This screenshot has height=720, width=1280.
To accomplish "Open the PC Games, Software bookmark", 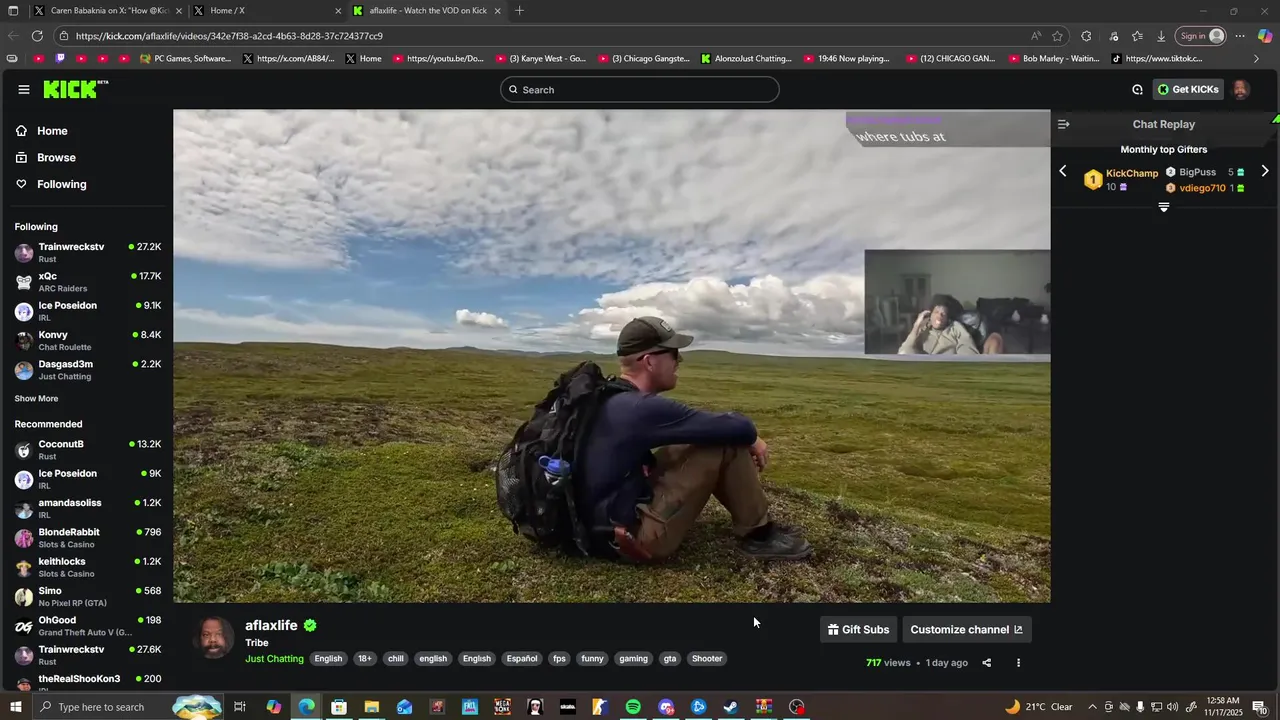I will click(186, 59).
